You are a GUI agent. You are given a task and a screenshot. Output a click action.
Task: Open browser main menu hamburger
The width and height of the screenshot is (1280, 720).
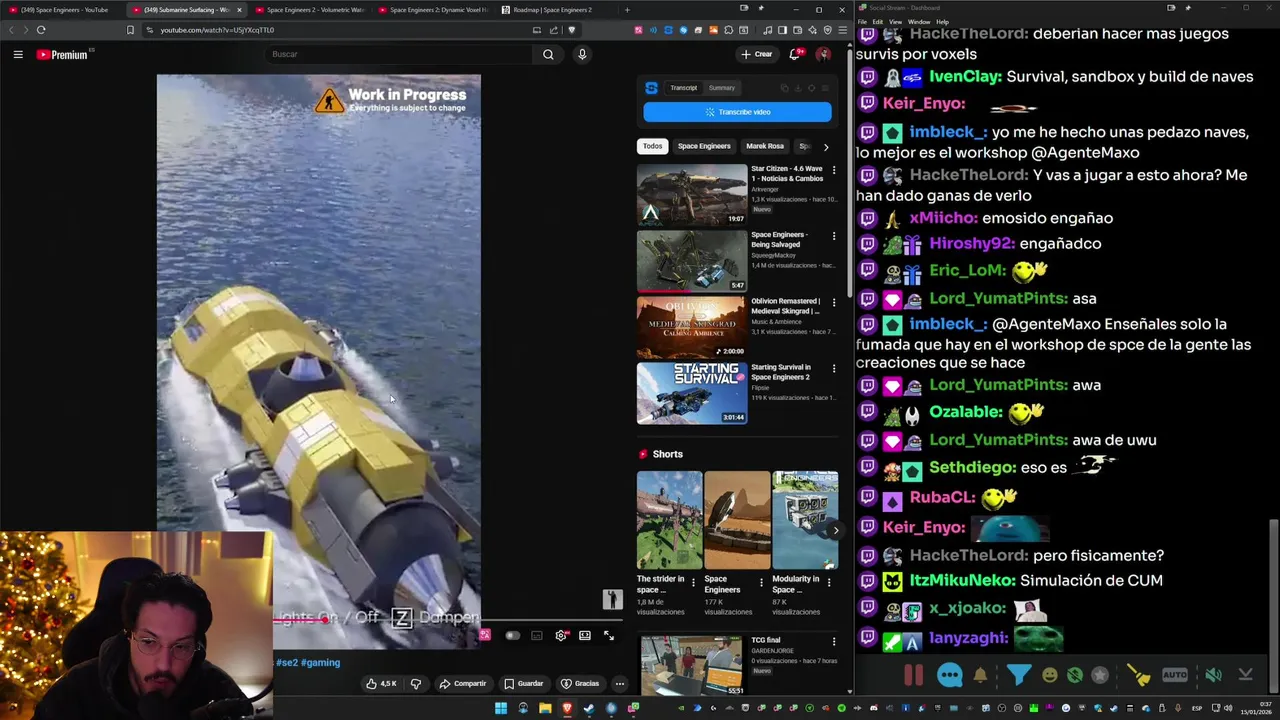(843, 30)
